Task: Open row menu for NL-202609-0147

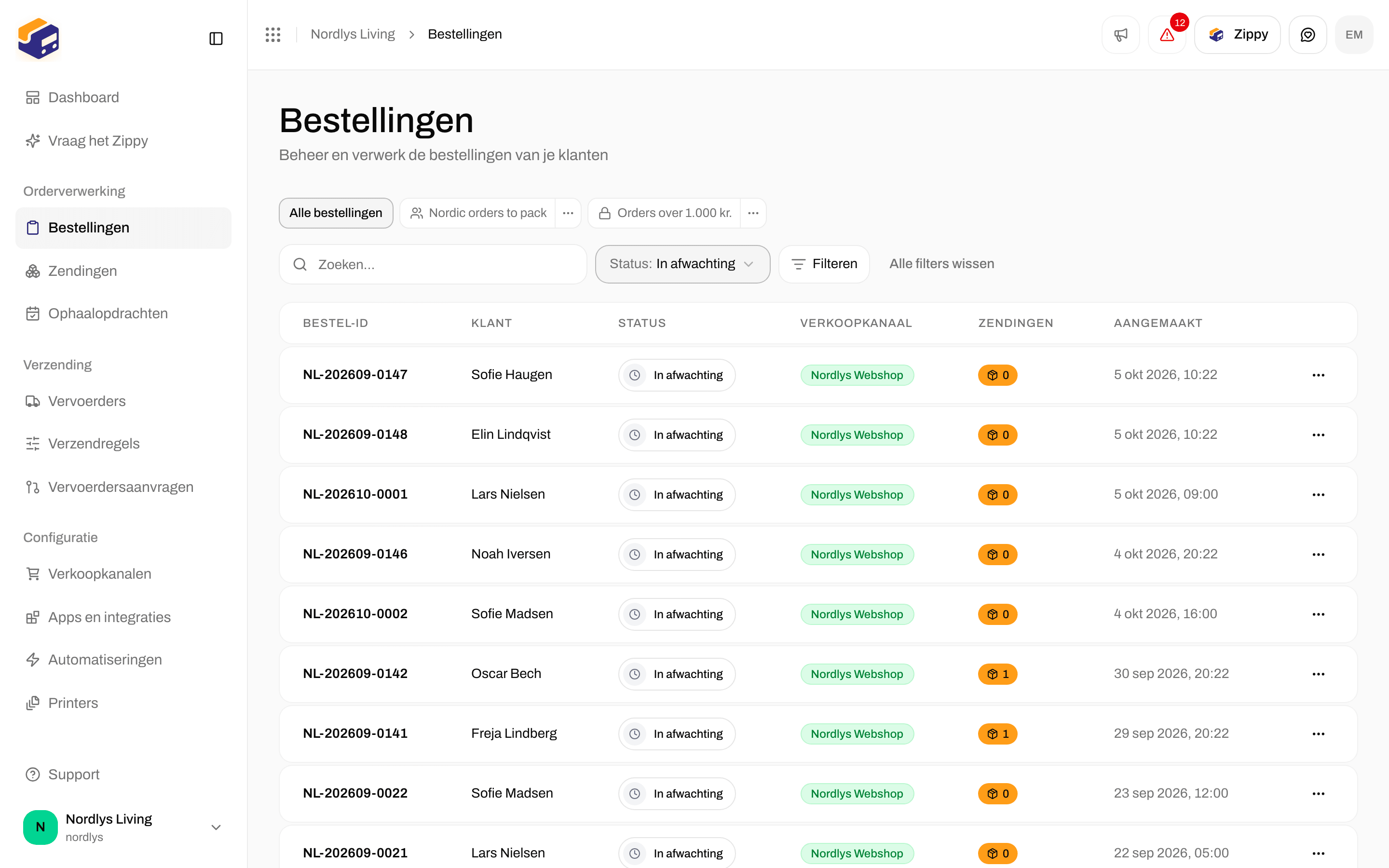Action: coord(1319,375)
